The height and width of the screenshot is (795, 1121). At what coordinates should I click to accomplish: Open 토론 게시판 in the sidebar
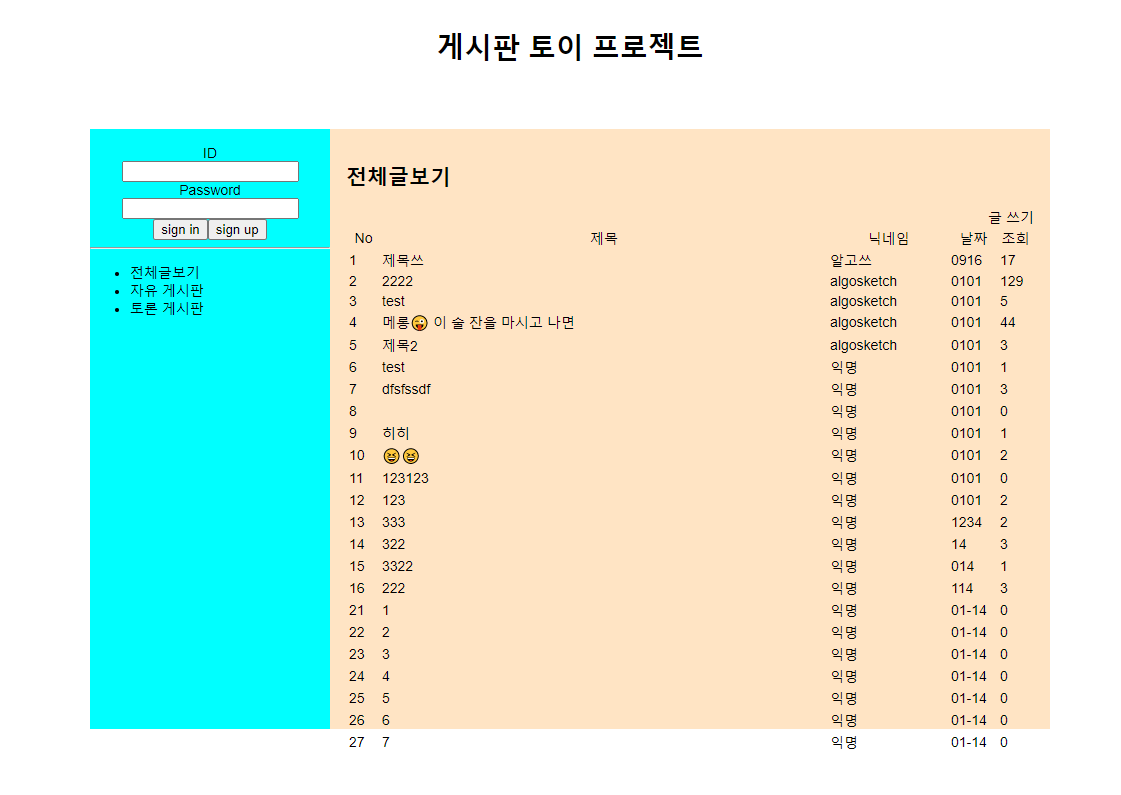coord(167,308)
